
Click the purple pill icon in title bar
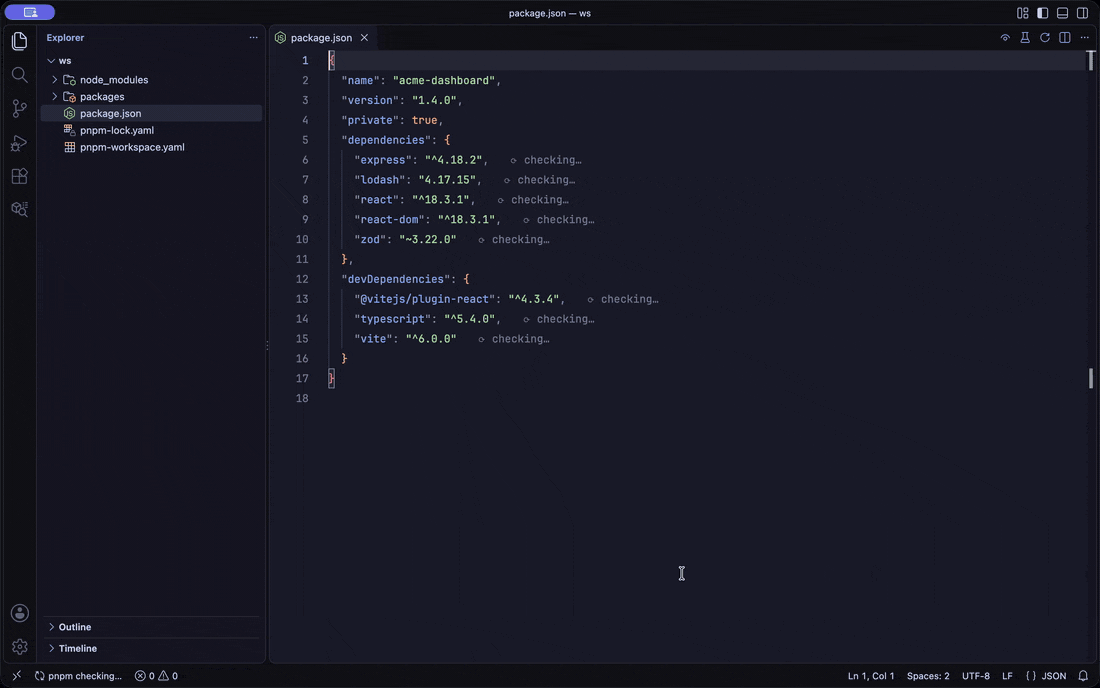click(29, 12)
